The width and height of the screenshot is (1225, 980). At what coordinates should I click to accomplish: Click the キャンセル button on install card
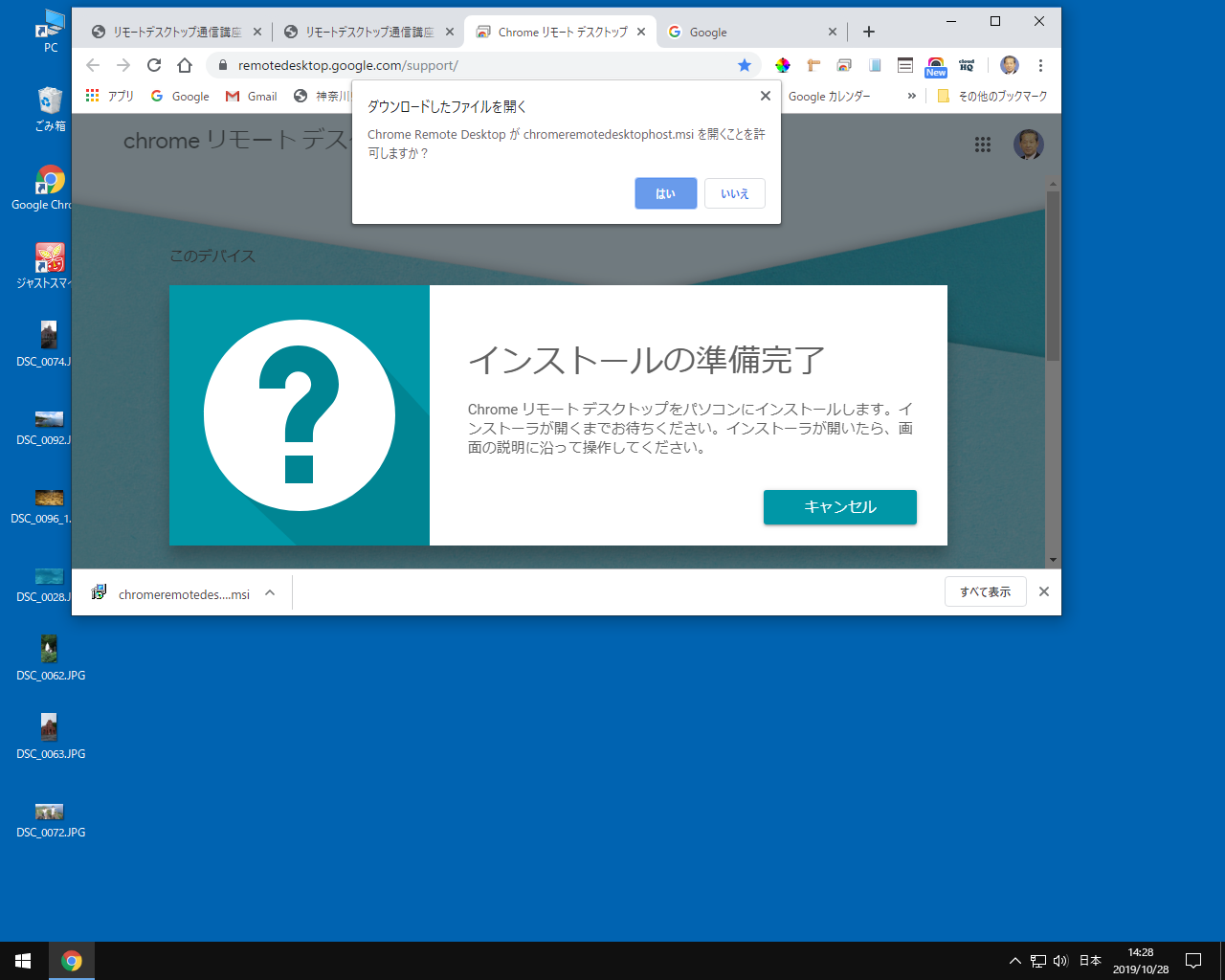click(x=840, y=507)
